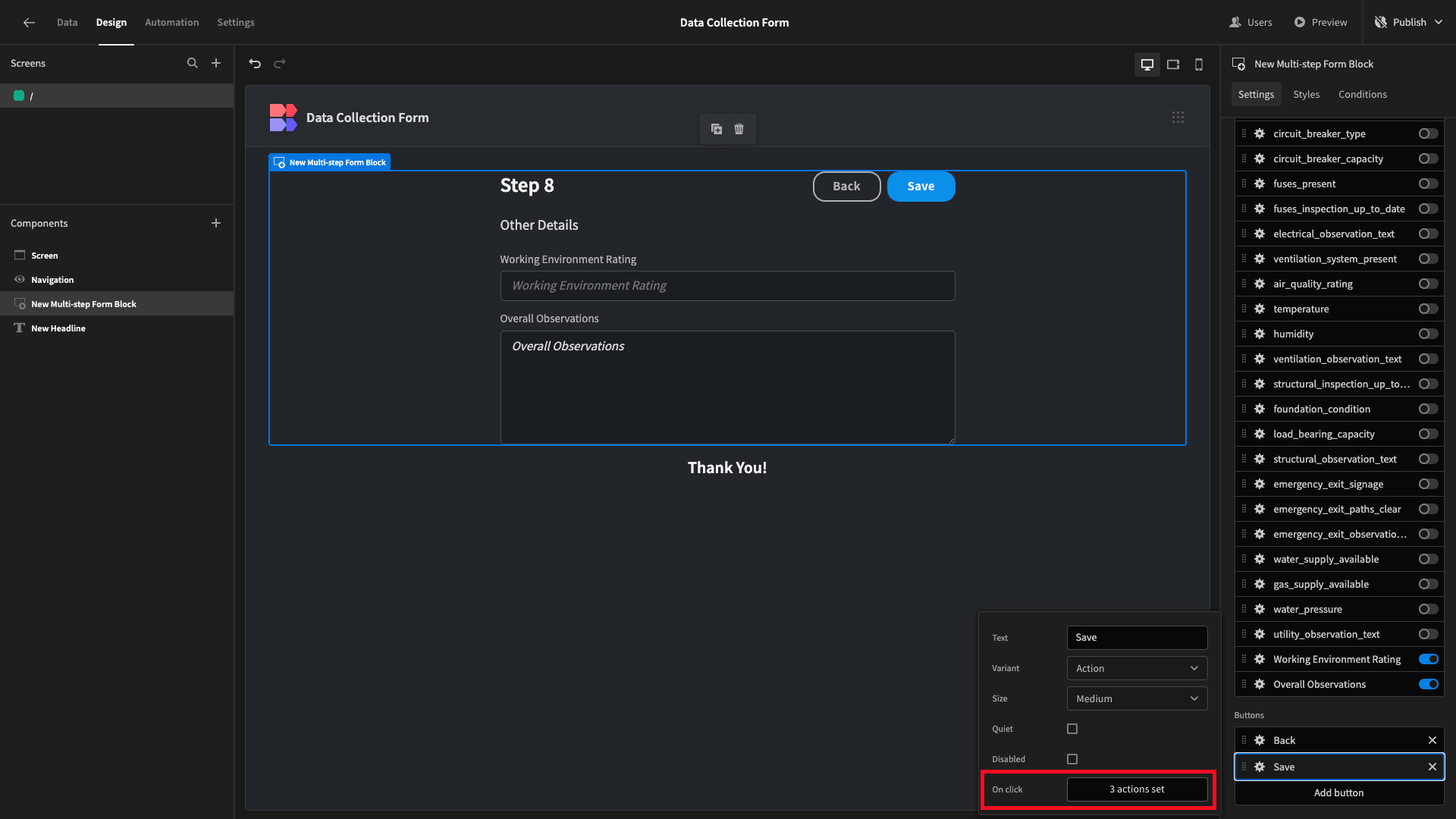Disable the Overall Observations field toggle
The height and width of the screenshot is (819, 1456).
(x=1429, y=684)
